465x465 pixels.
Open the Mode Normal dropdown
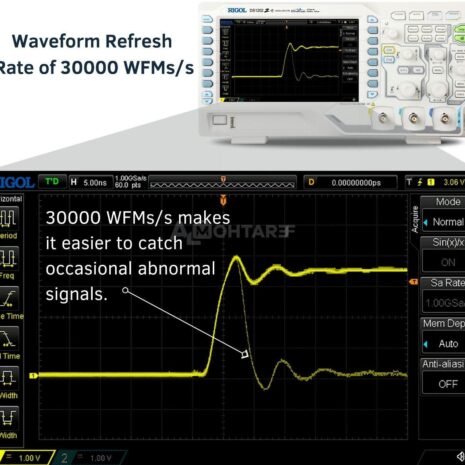pyautogui.click(x=444, y=222)
